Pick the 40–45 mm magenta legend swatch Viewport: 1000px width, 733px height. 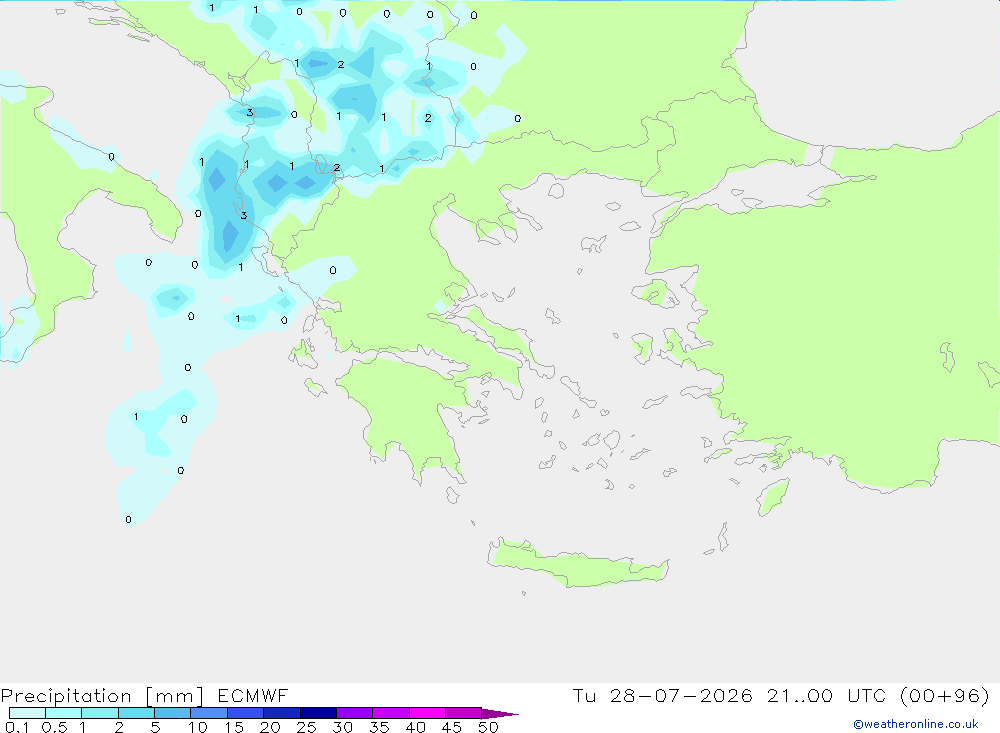click(x=427, y=713)
